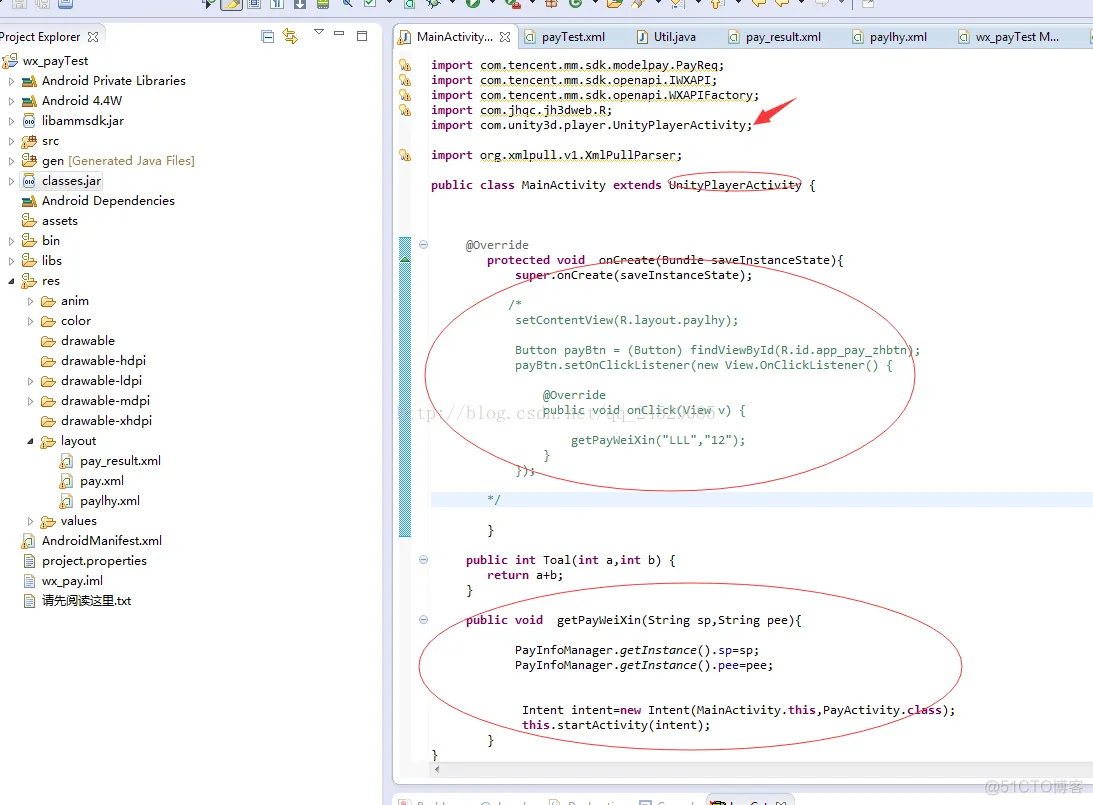The width and height of the screenshot is (1093, 805).
Task: Expand gen Generated Java Files folder
Action: click(x=11, y=161)
